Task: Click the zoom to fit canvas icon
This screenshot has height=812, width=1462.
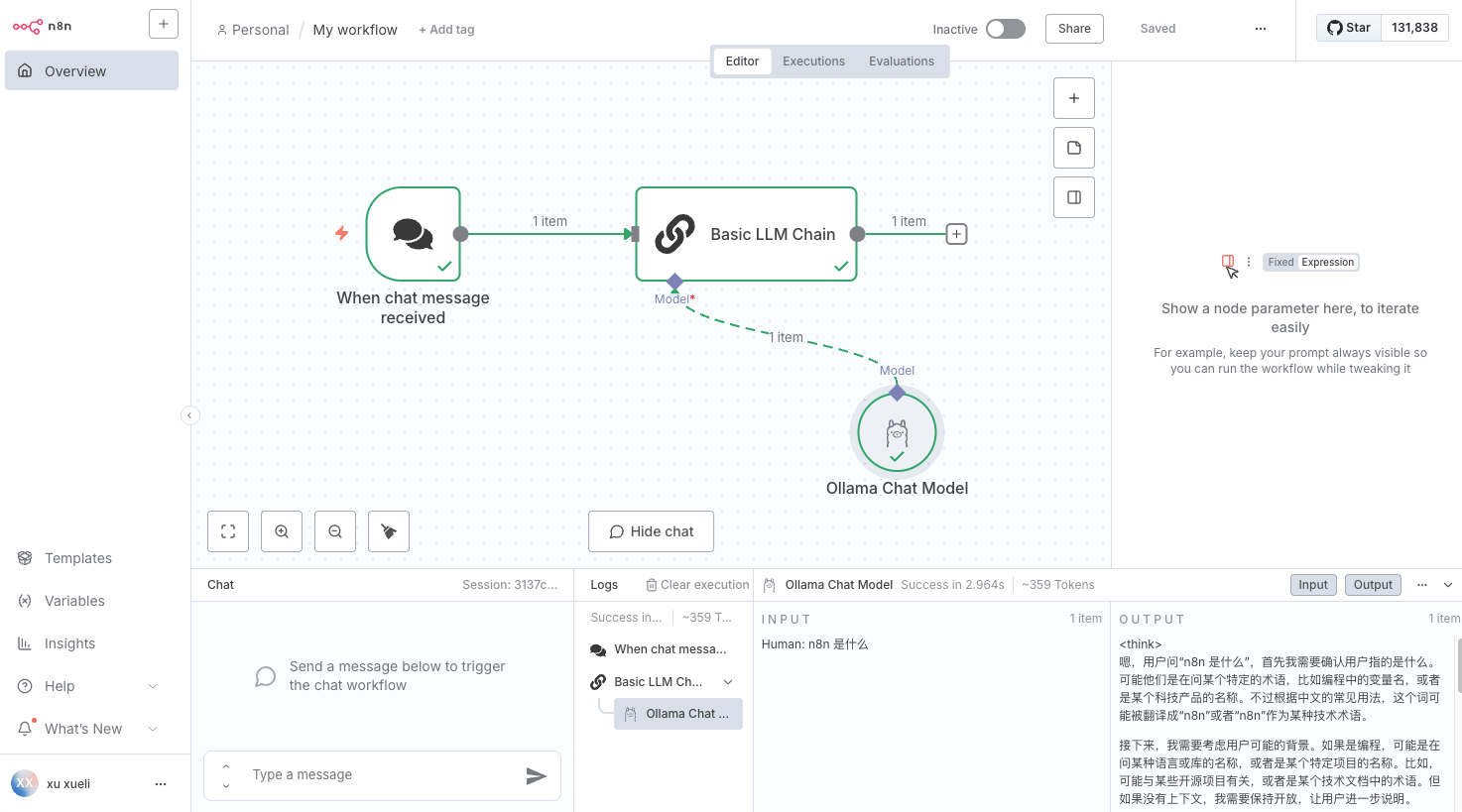Action: pyautogui.click(x=228, y=531)
